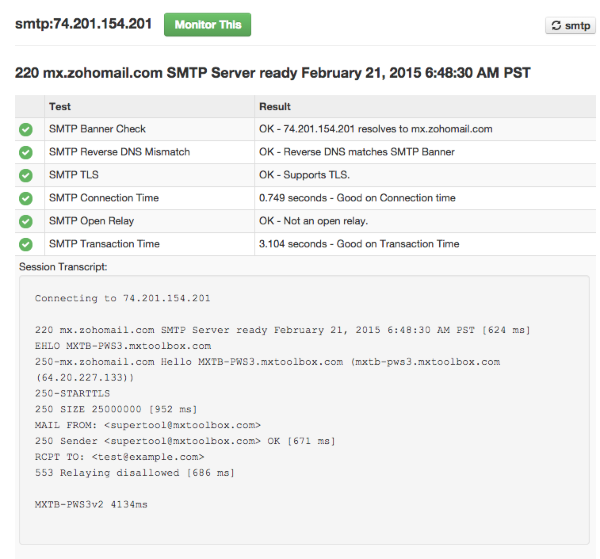Click green check icon for Reverse DNS Mismatch
The image size is (600, 559).
coord(26,152)
